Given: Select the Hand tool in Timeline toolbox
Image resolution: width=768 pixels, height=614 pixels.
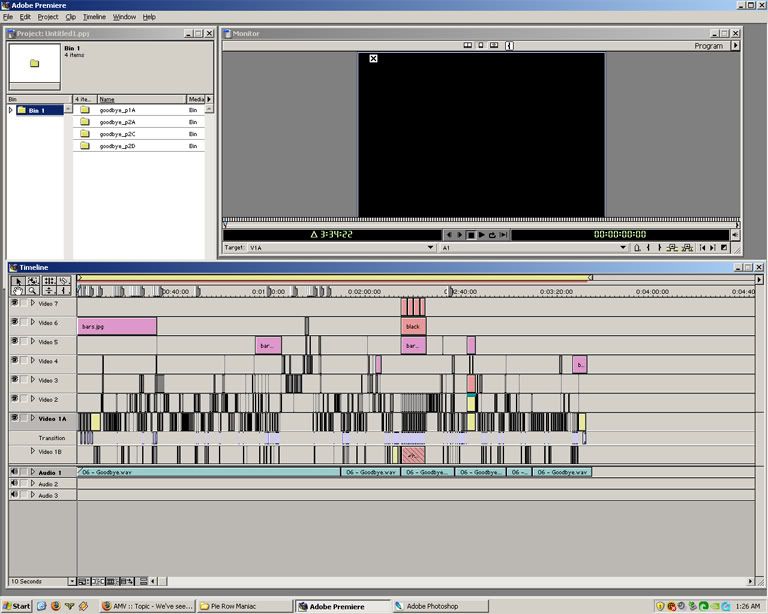Looking at the screenshot, I should click(18, 291).
